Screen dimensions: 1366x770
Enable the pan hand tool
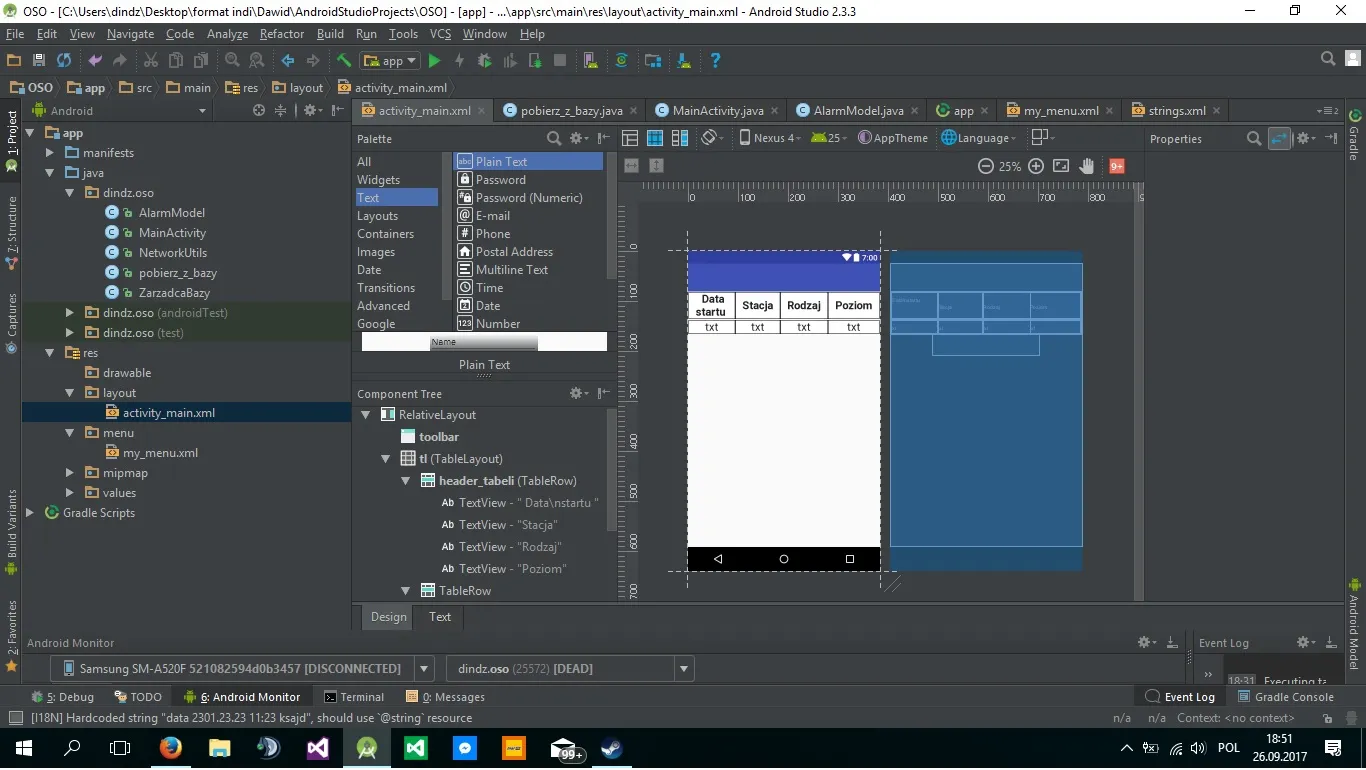click(1087, 167)
